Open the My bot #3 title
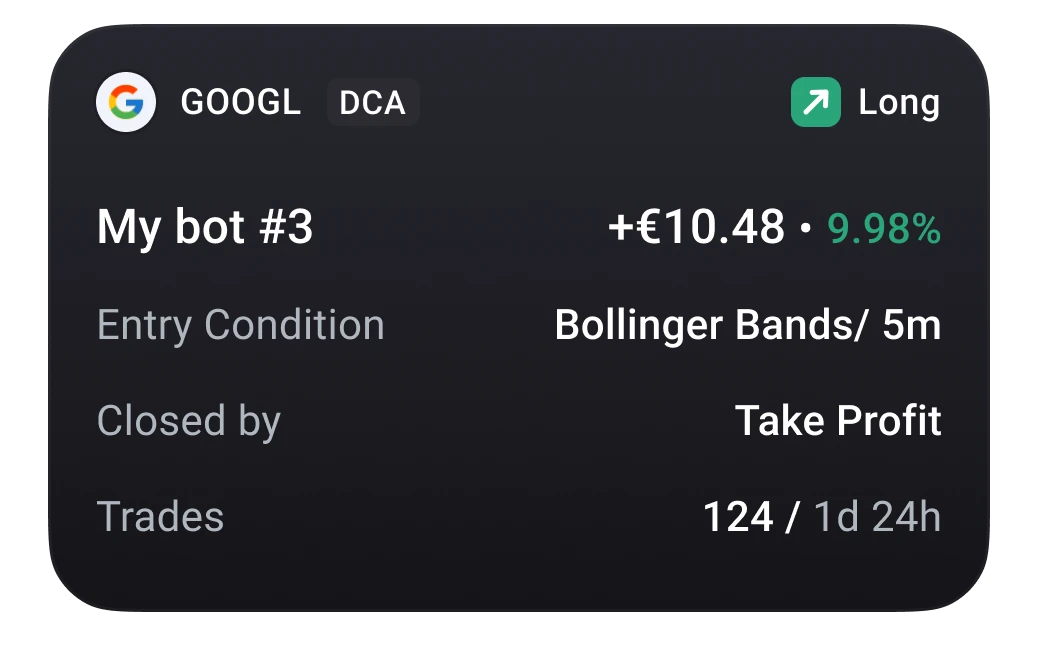This screenshot has height=660, width=1038. 205,228
